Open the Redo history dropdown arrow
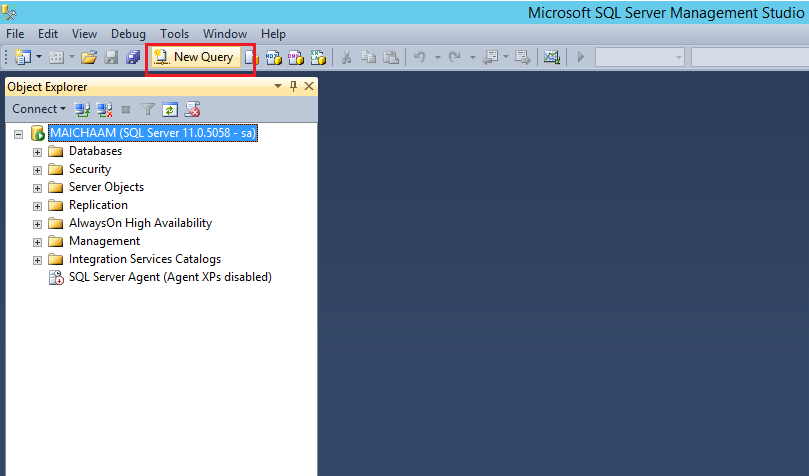This screenshot has width=809, height=476. [472, 57]
